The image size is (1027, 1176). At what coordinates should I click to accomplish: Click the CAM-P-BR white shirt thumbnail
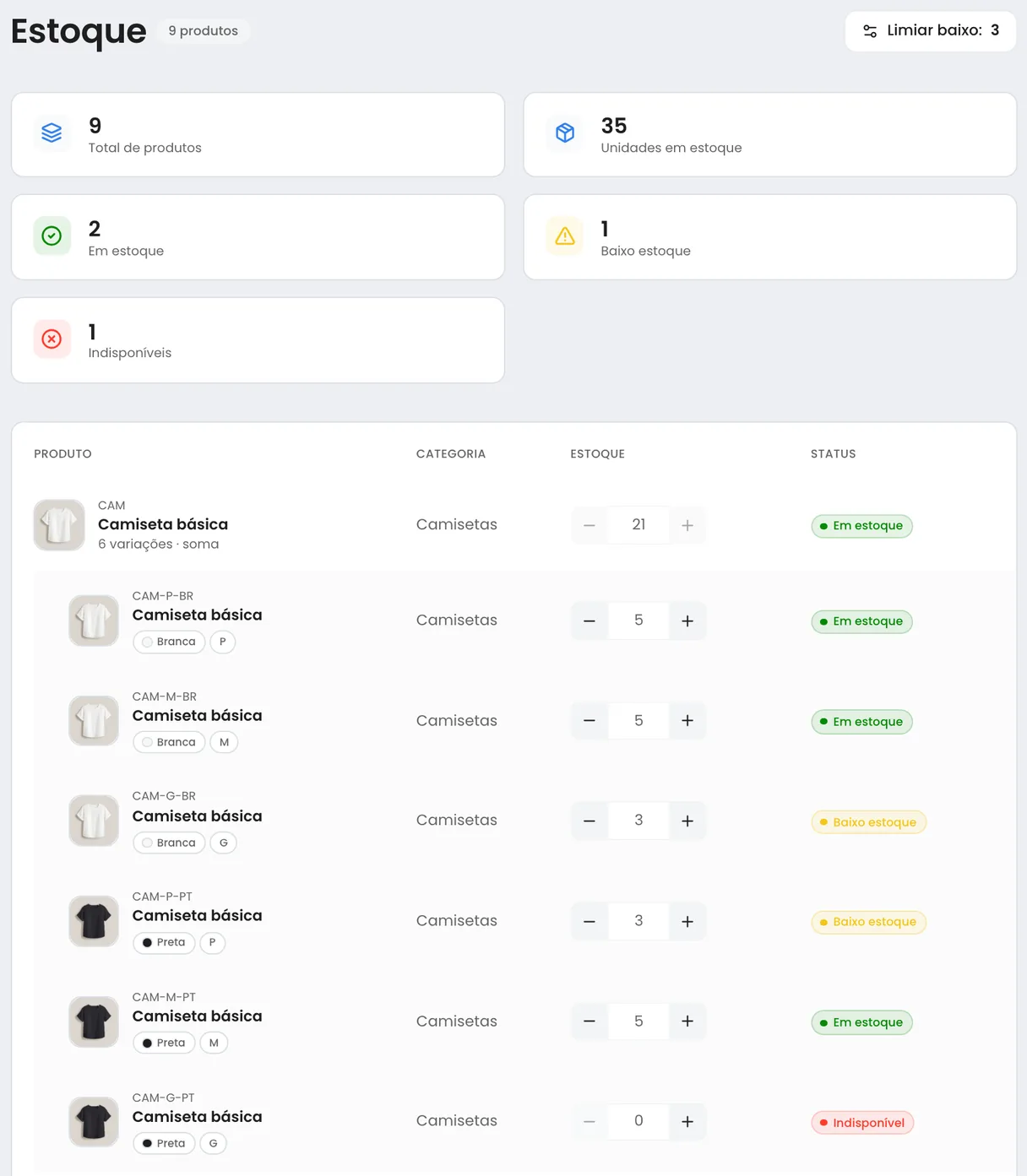tap(94, 621)
